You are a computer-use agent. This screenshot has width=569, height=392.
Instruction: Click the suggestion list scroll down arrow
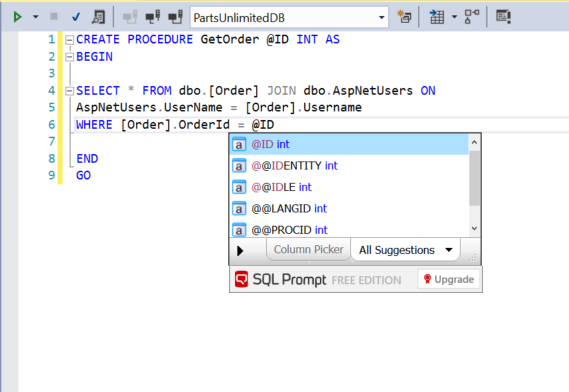pos(474,228)
